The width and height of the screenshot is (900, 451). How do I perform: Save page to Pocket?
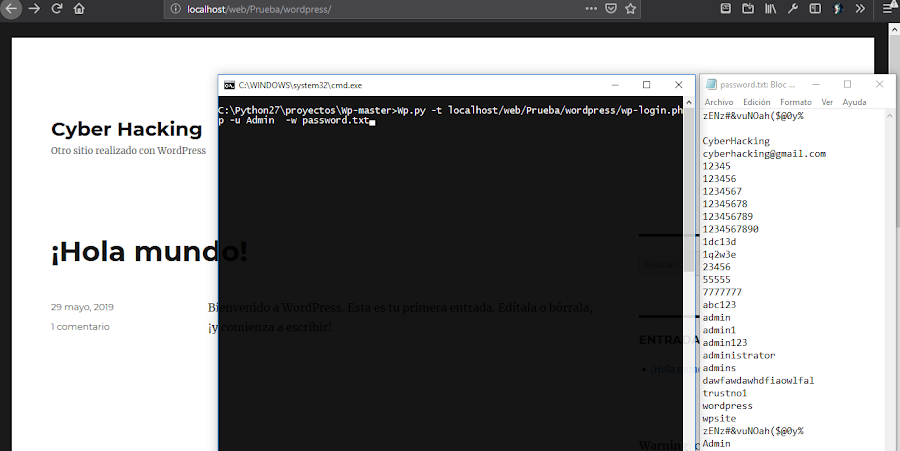[x=611, y=9]
